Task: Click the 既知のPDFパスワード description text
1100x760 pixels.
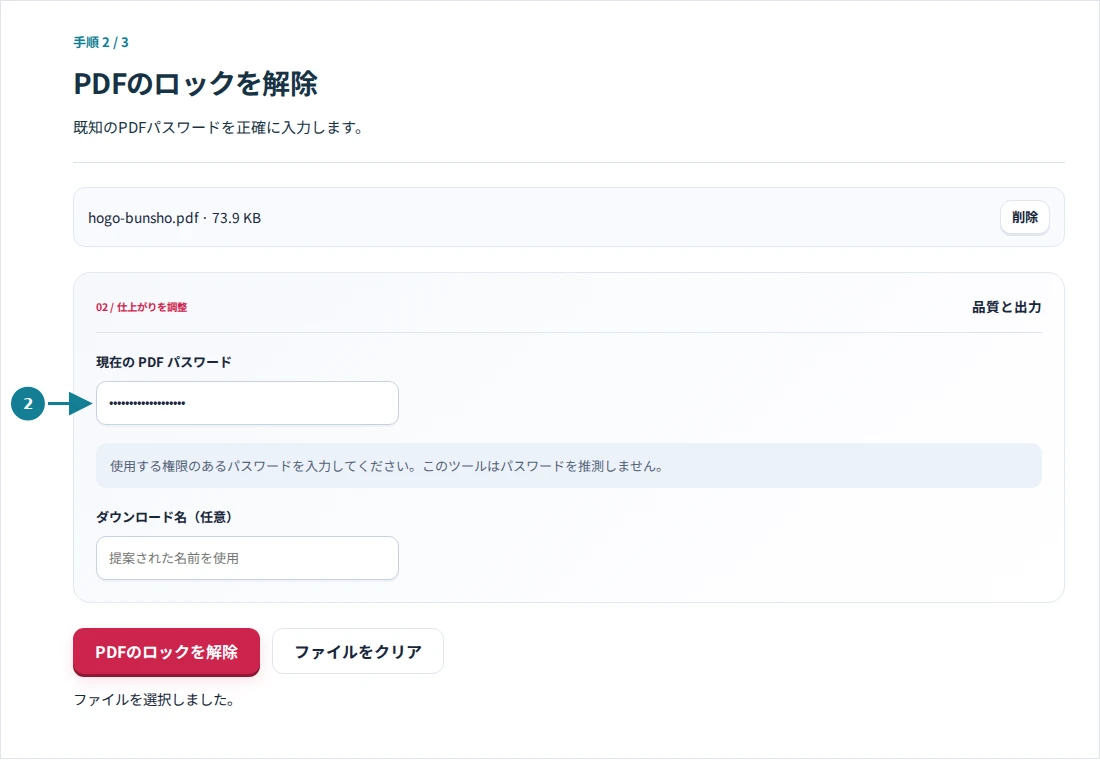Action: coord(218,128)
